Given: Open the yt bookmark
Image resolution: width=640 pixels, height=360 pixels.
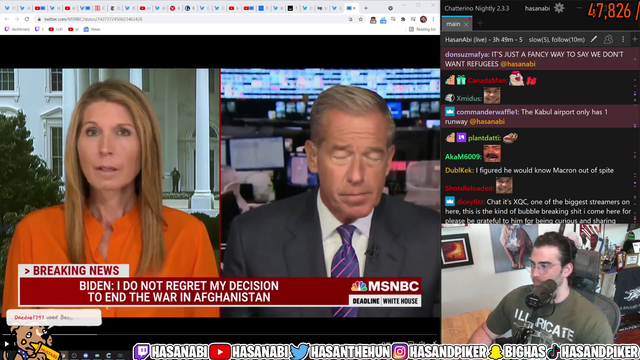Looking at the screenshot, I should pyautogui.click(x=73, y=29).
